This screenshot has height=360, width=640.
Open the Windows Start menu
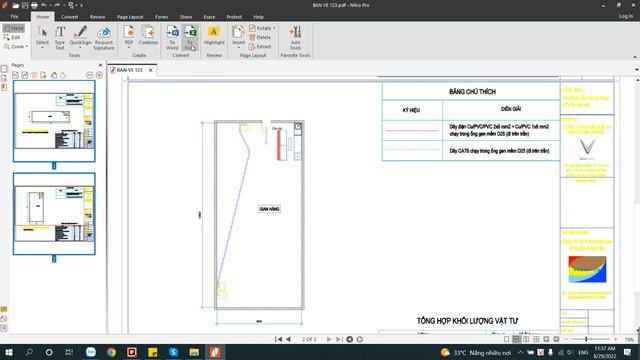pos(9,352)
